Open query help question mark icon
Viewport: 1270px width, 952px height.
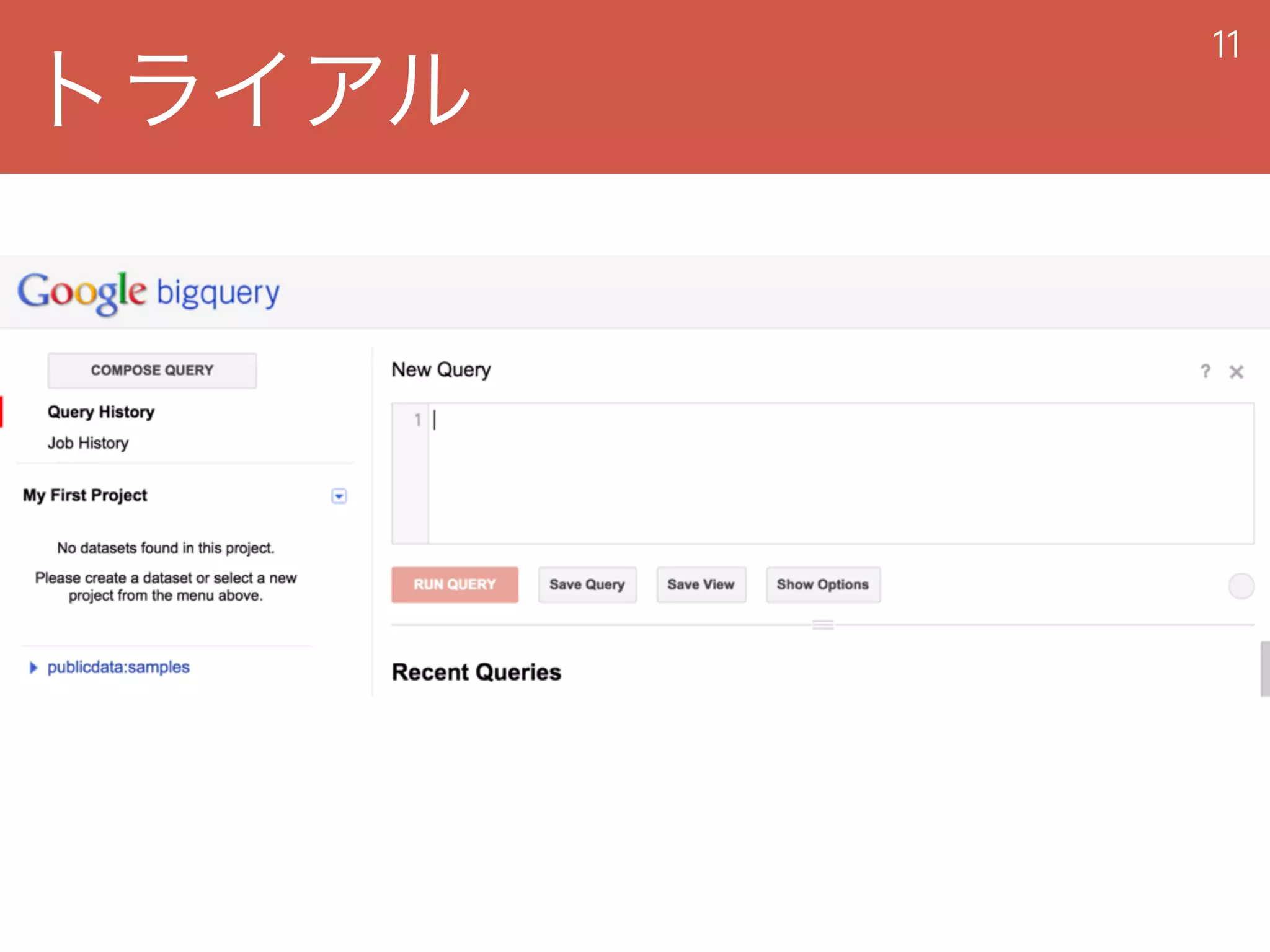click(x=1205, y=371)
